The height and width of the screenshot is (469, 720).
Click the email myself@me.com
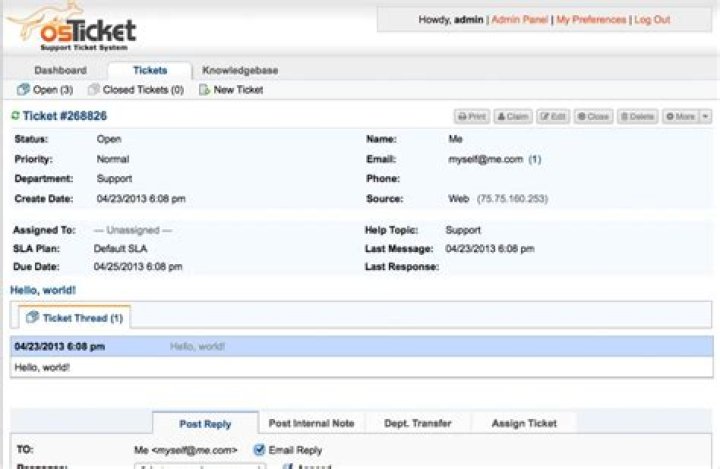click(x=485, y=159)
